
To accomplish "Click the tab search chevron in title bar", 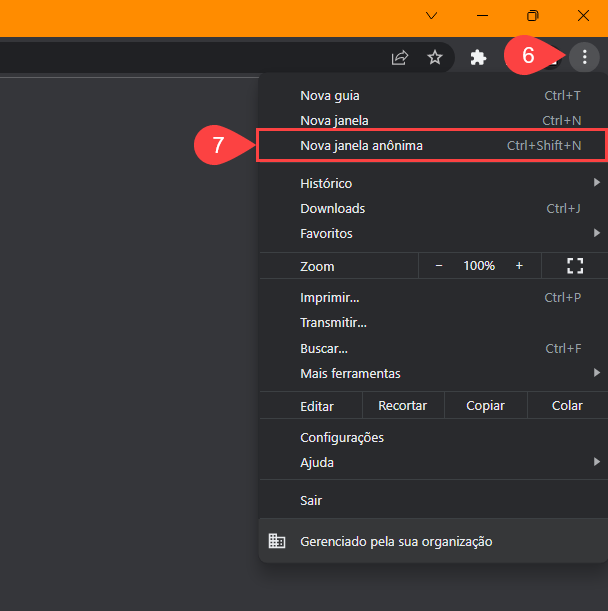I will point(431,16).
